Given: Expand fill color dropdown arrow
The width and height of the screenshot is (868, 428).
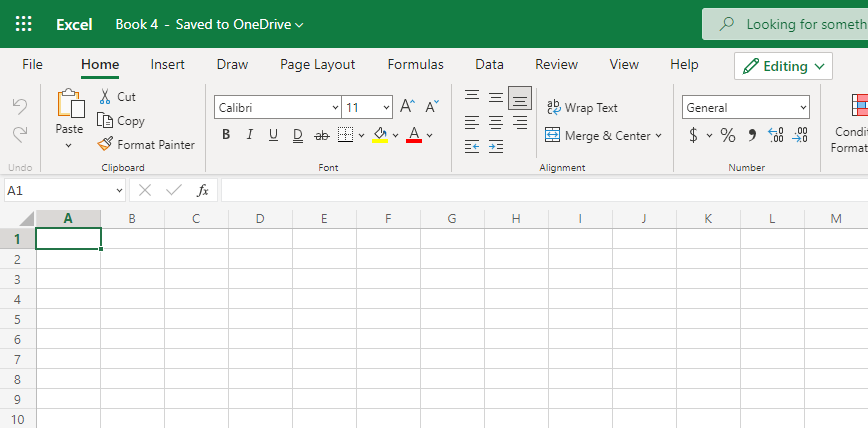Looking at the screenshot, I should point(395,135).
